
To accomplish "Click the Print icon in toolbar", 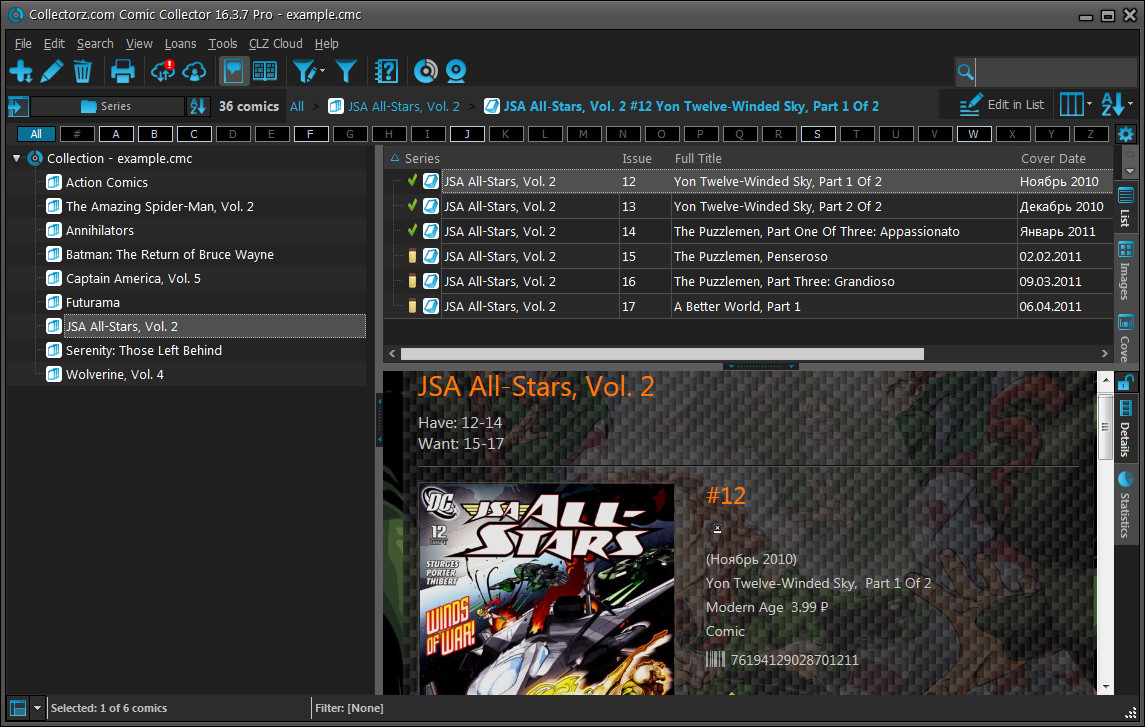I will click(123, 72).
